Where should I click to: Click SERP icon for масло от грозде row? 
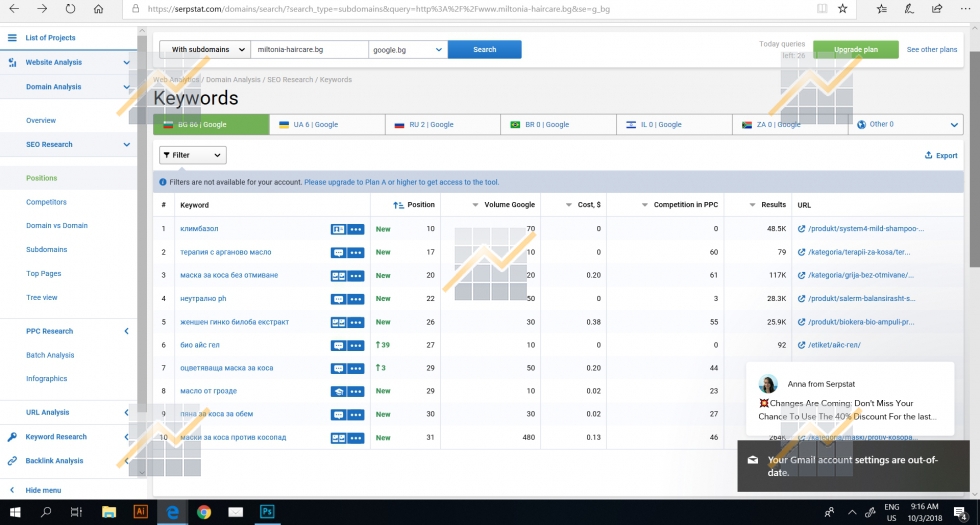(x=338, y=391)
